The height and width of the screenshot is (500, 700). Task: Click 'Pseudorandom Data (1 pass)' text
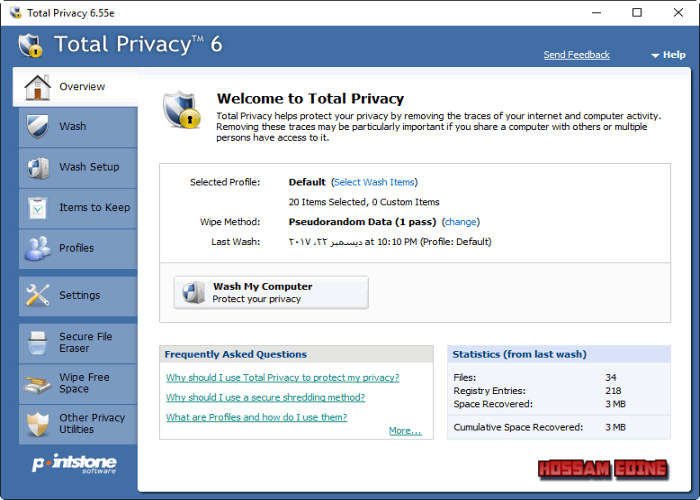pyautogui.click(x=362, y=222)
